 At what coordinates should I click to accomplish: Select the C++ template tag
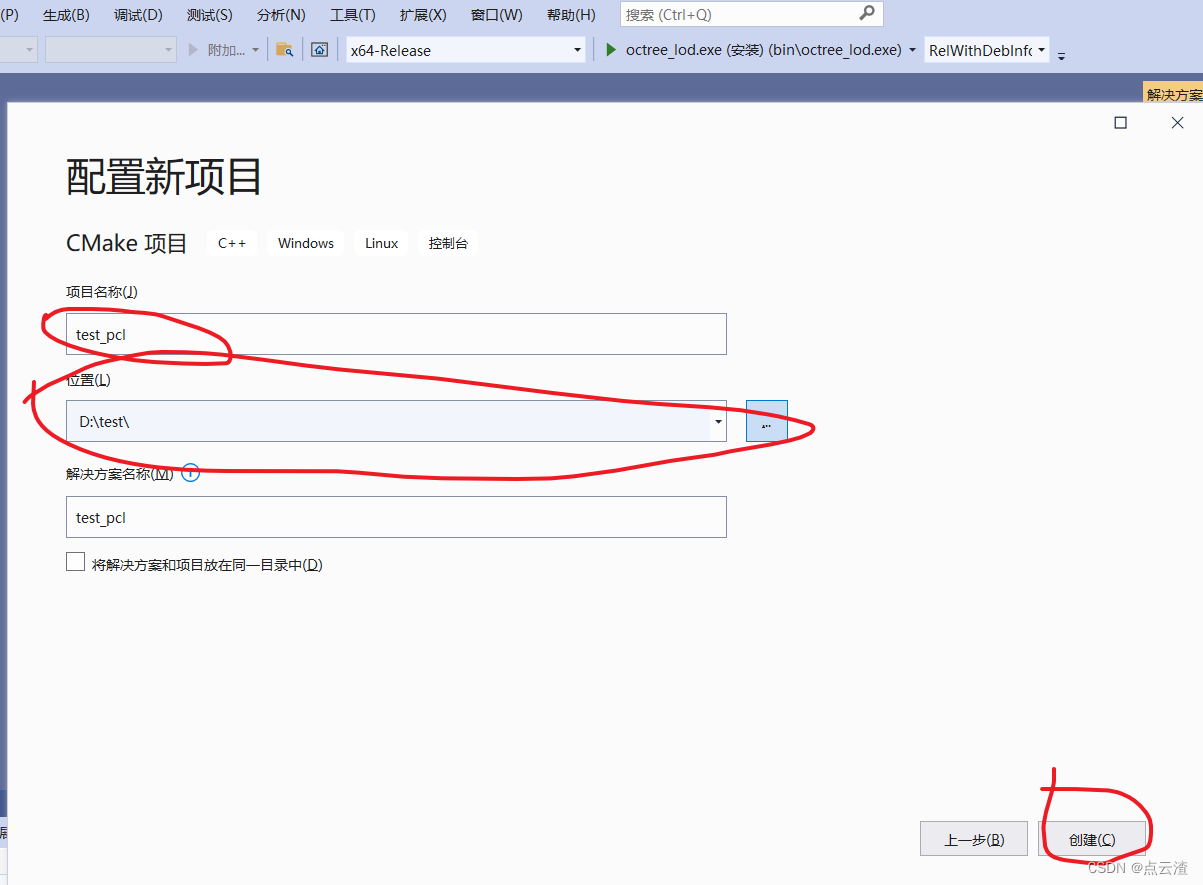[231, 242]
